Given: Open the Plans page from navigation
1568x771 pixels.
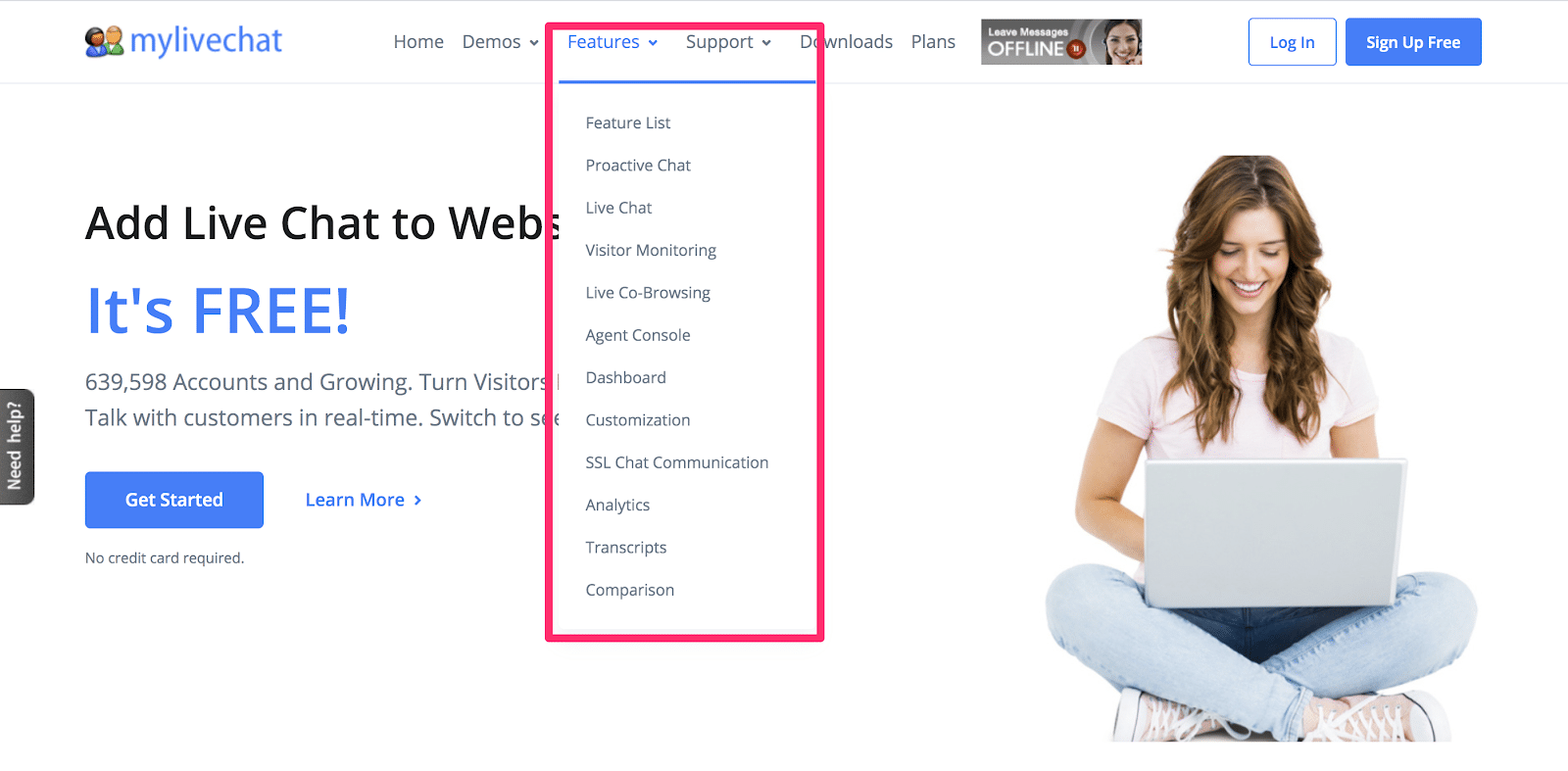Looking at the screenshot, I should pyautogui.click(x=933, y=42).
